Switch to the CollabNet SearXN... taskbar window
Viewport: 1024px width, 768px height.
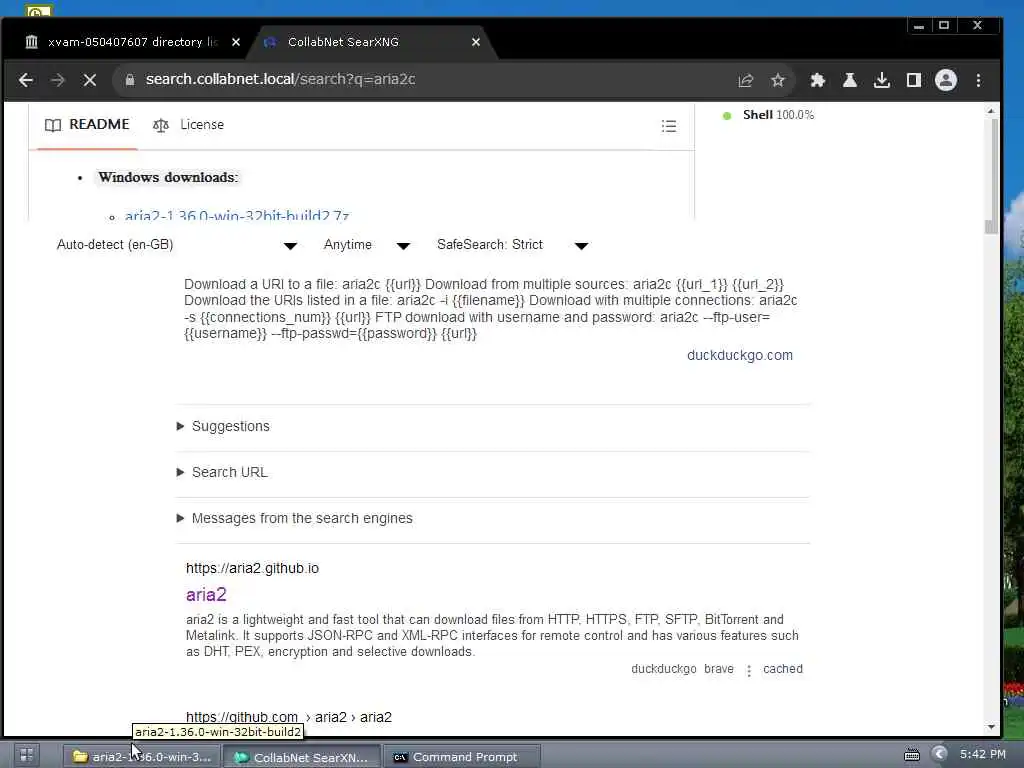click(302, 756)
